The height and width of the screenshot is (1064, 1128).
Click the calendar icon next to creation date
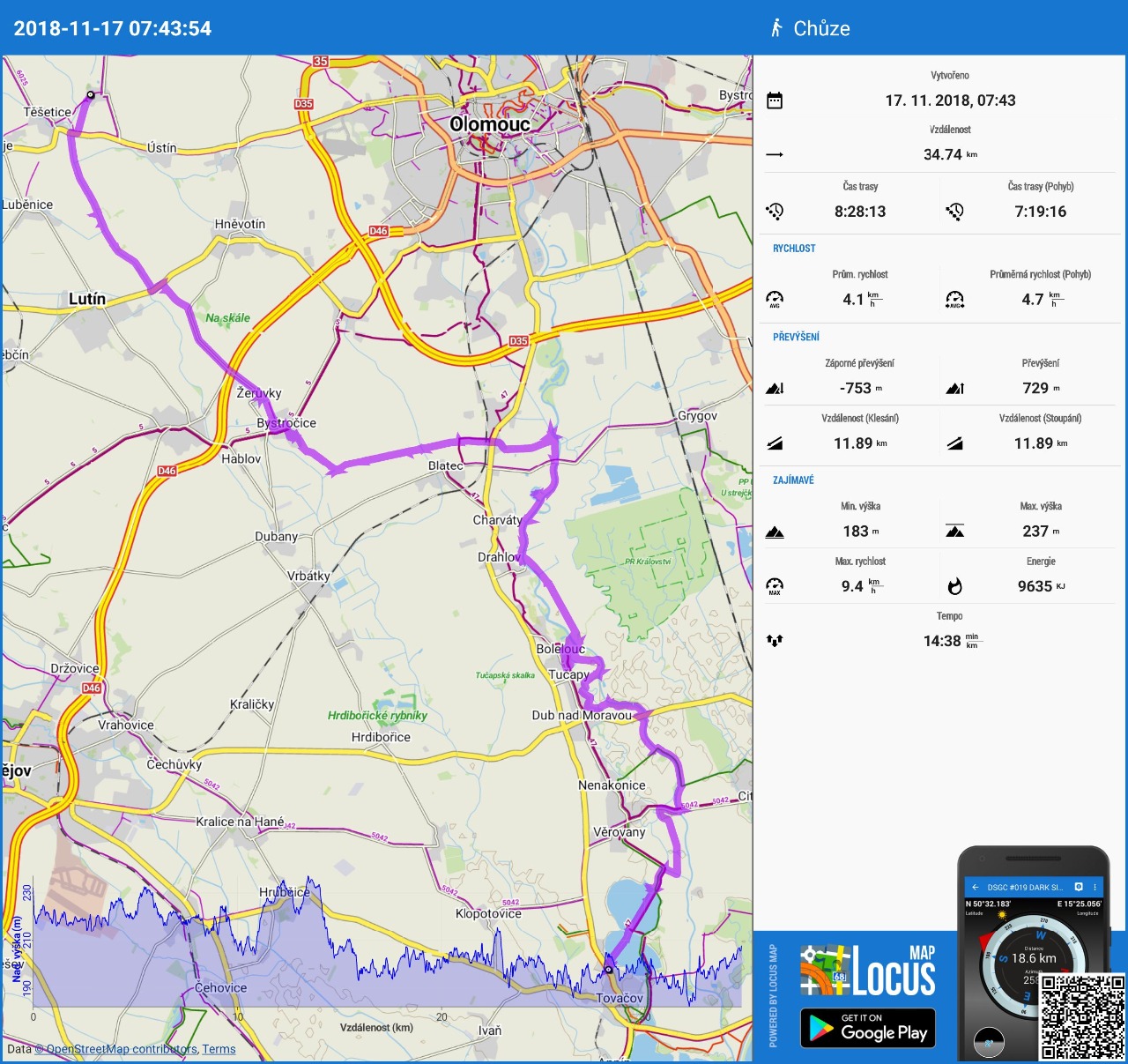coord(775,100)
